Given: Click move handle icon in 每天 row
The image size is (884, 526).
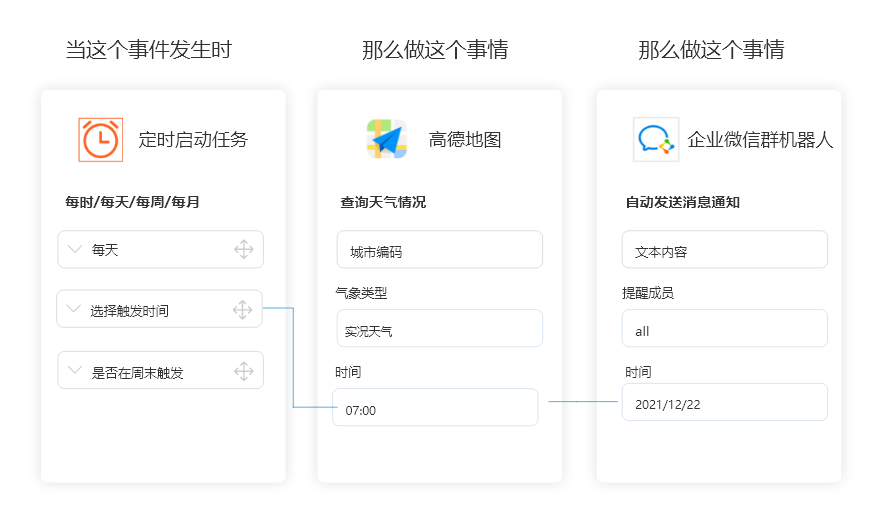Looking at the screenshot, I should coord(244,249).
